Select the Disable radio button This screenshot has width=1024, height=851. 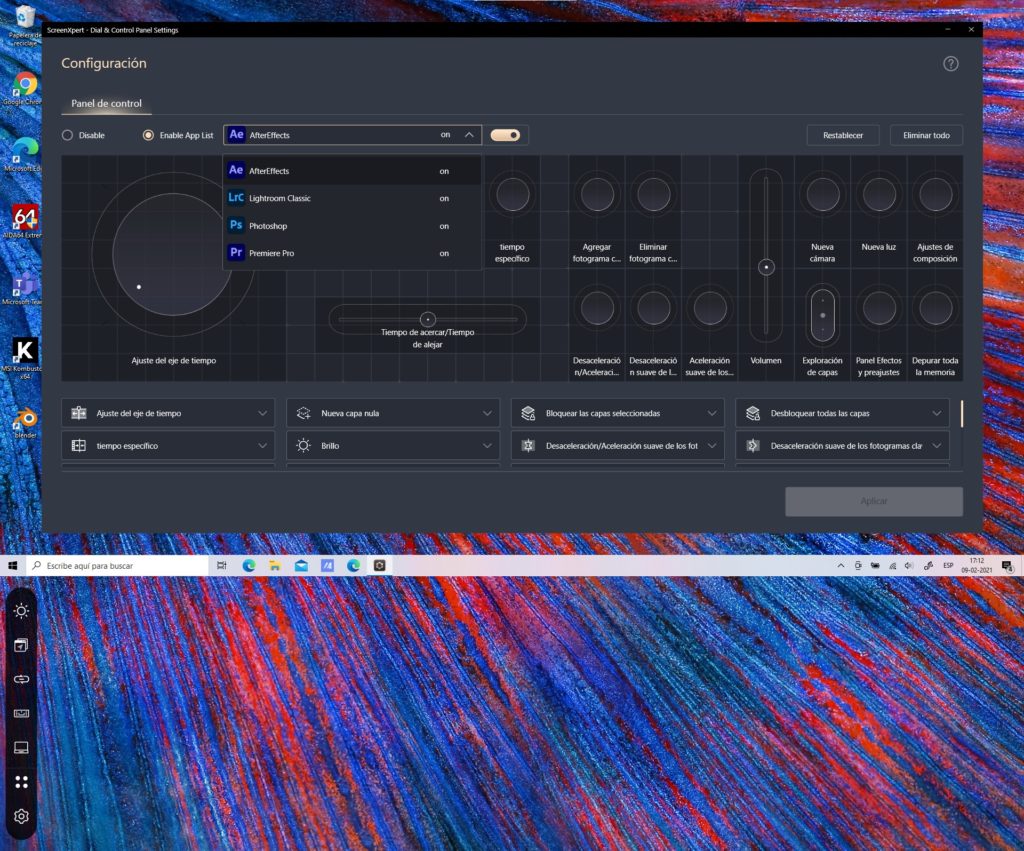68,135
